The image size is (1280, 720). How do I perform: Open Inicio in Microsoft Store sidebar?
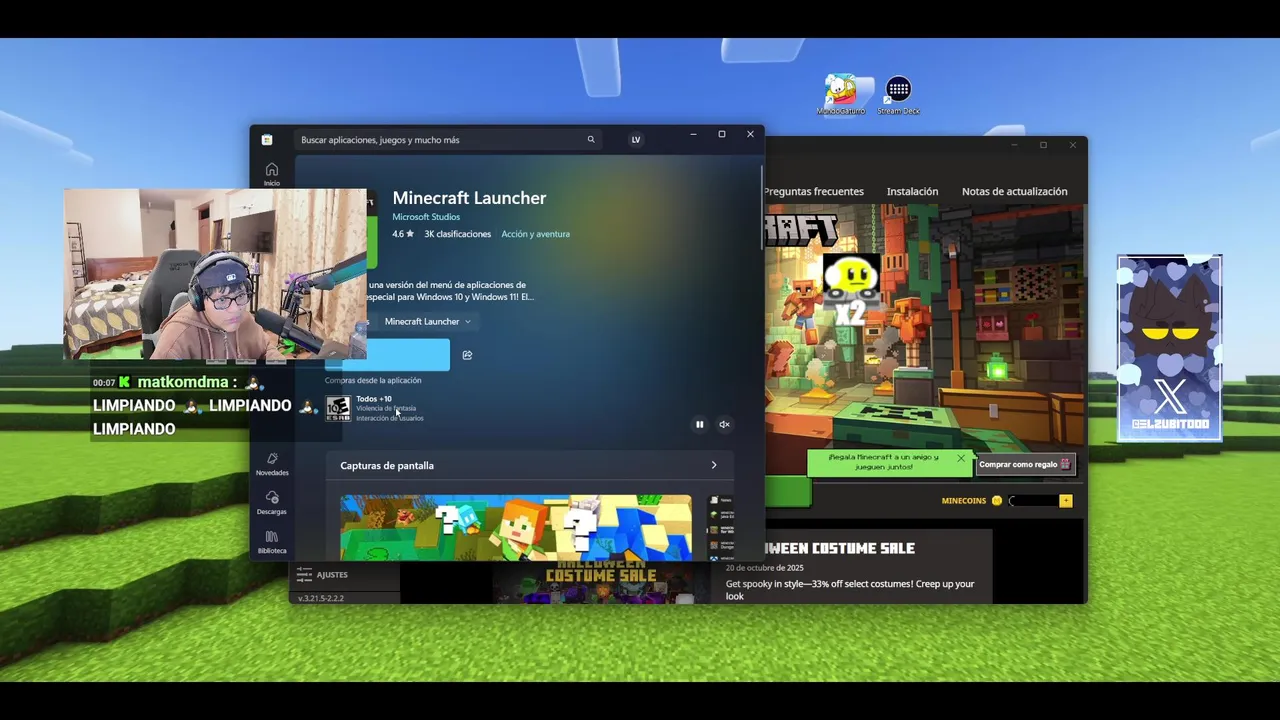pos(271,174)
